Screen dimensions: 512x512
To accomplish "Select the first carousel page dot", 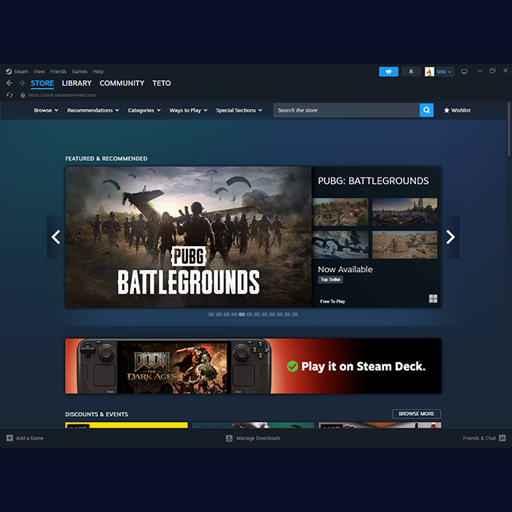I will coord(211,314).
